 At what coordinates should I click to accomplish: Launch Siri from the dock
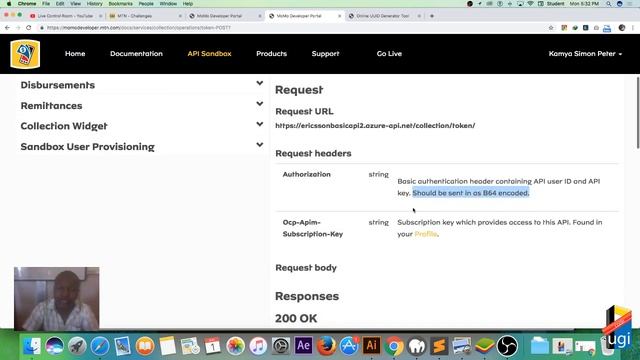[x=54, y=346]
